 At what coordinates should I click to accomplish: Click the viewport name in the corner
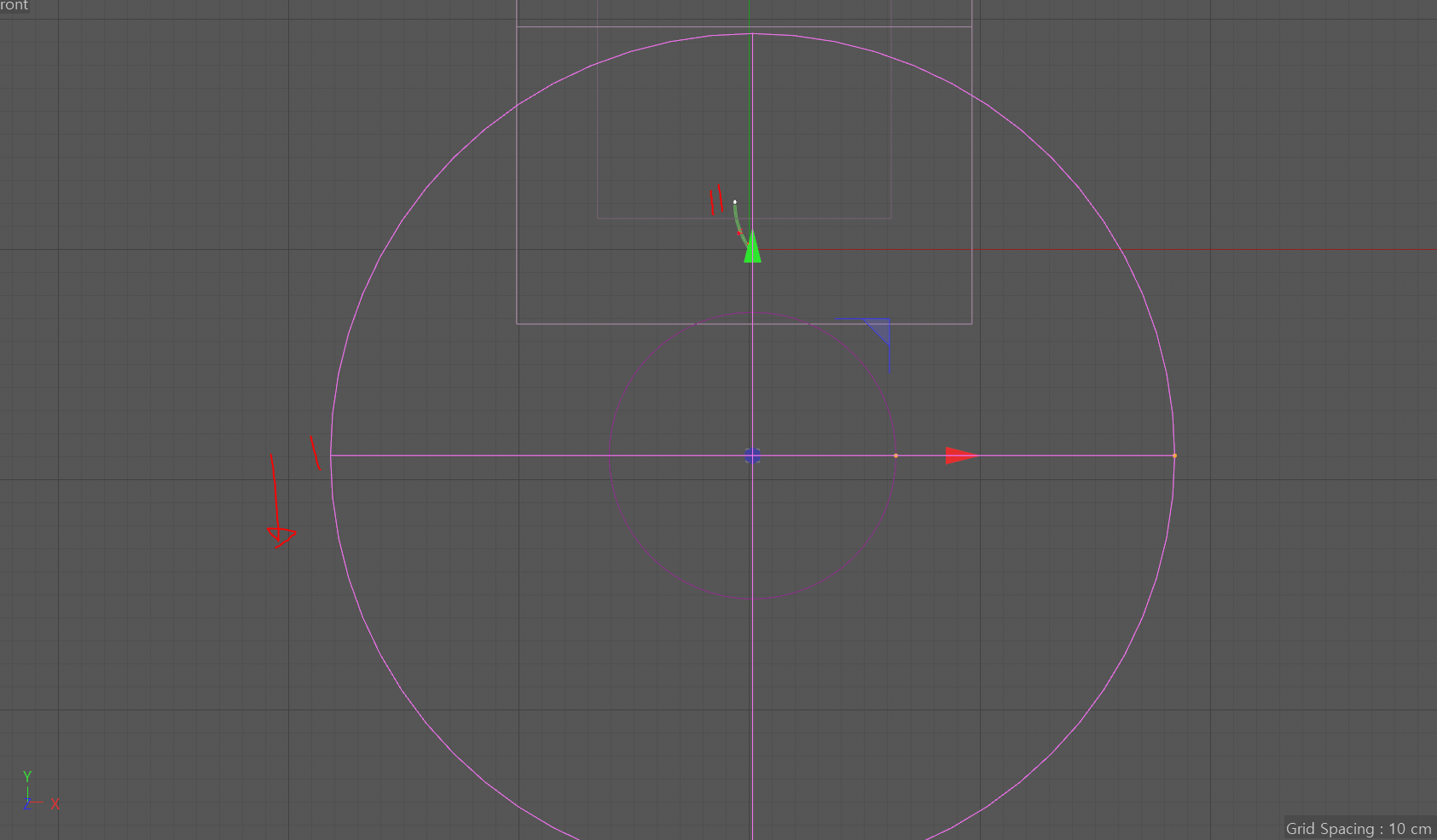pos(13,5)
